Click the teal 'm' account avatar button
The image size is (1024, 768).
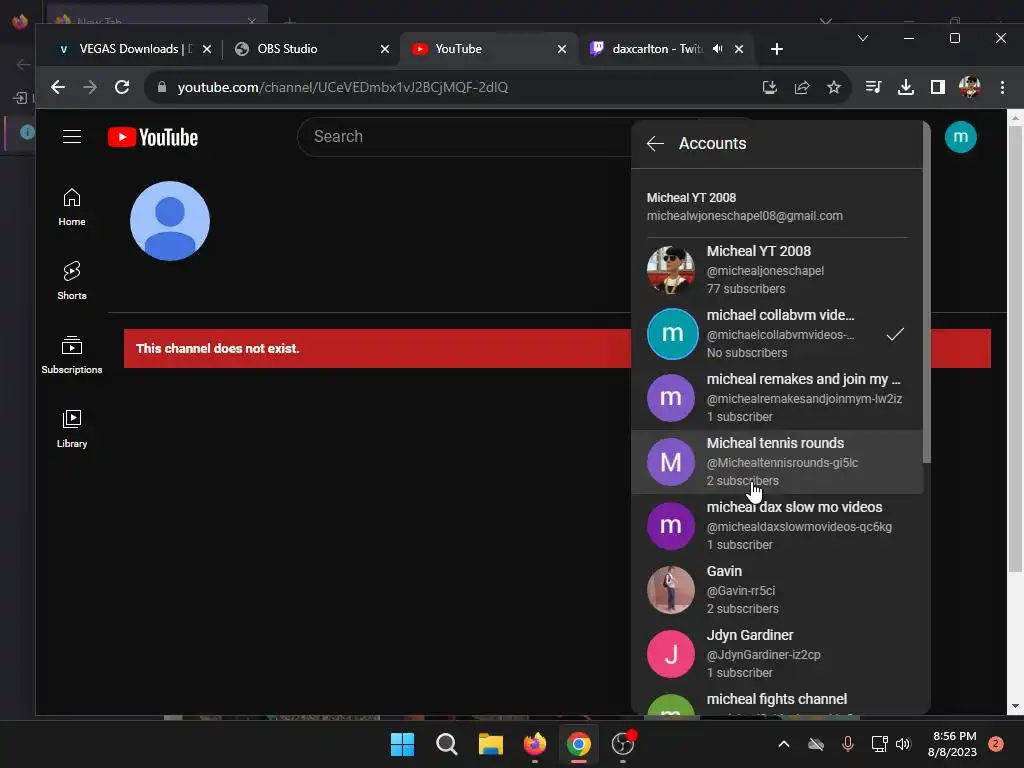[961, 137]
